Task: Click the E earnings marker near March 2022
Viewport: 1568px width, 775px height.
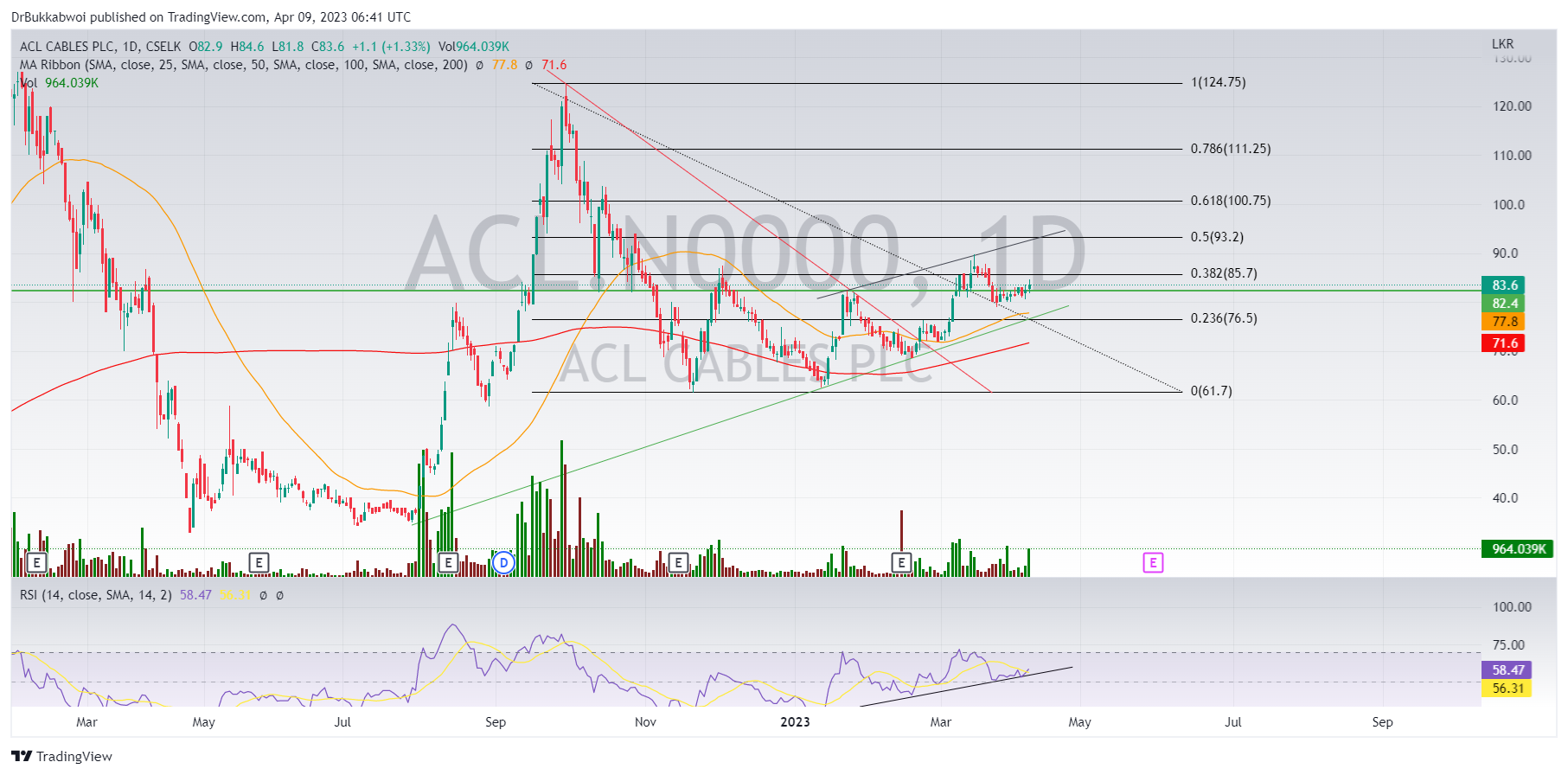Action: tap(36, 563)
